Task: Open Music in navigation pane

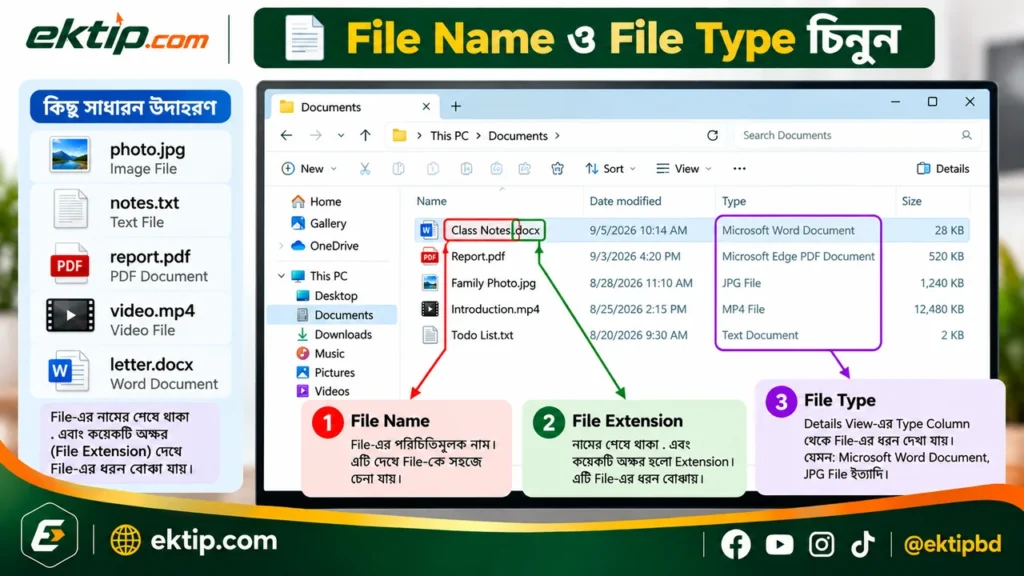Action: tap(320, 353)
